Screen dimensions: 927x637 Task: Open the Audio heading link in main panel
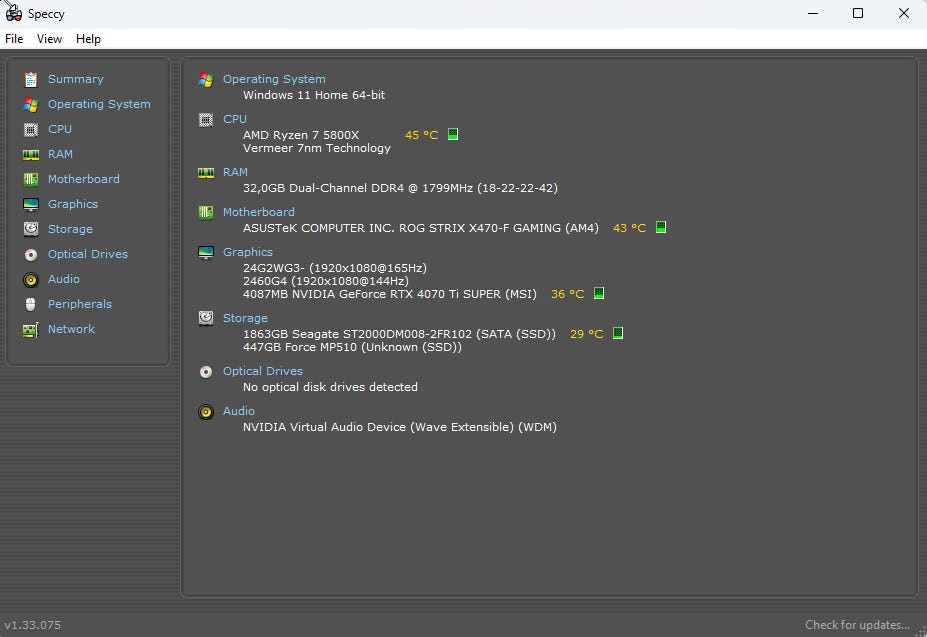coord(239,411)
